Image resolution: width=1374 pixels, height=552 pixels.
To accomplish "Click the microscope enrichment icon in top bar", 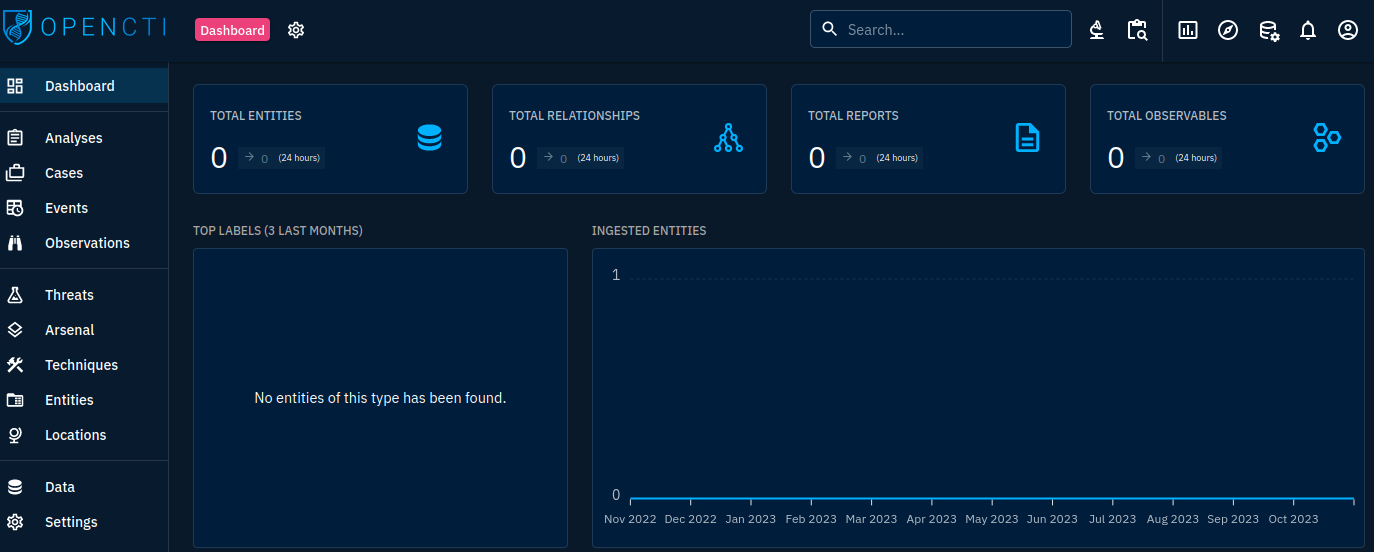I will [1097, 30].
